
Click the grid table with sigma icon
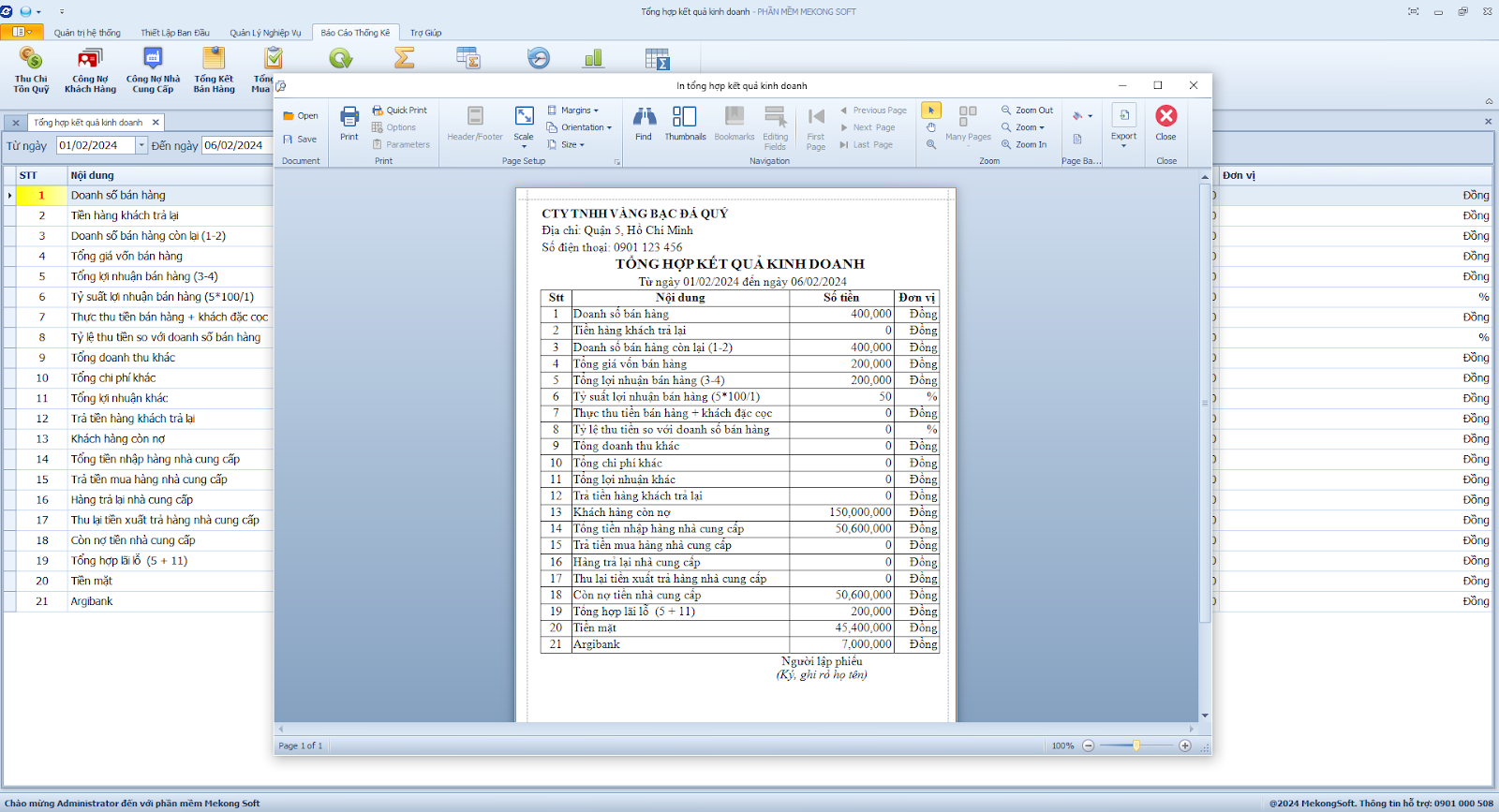[658, 58]
